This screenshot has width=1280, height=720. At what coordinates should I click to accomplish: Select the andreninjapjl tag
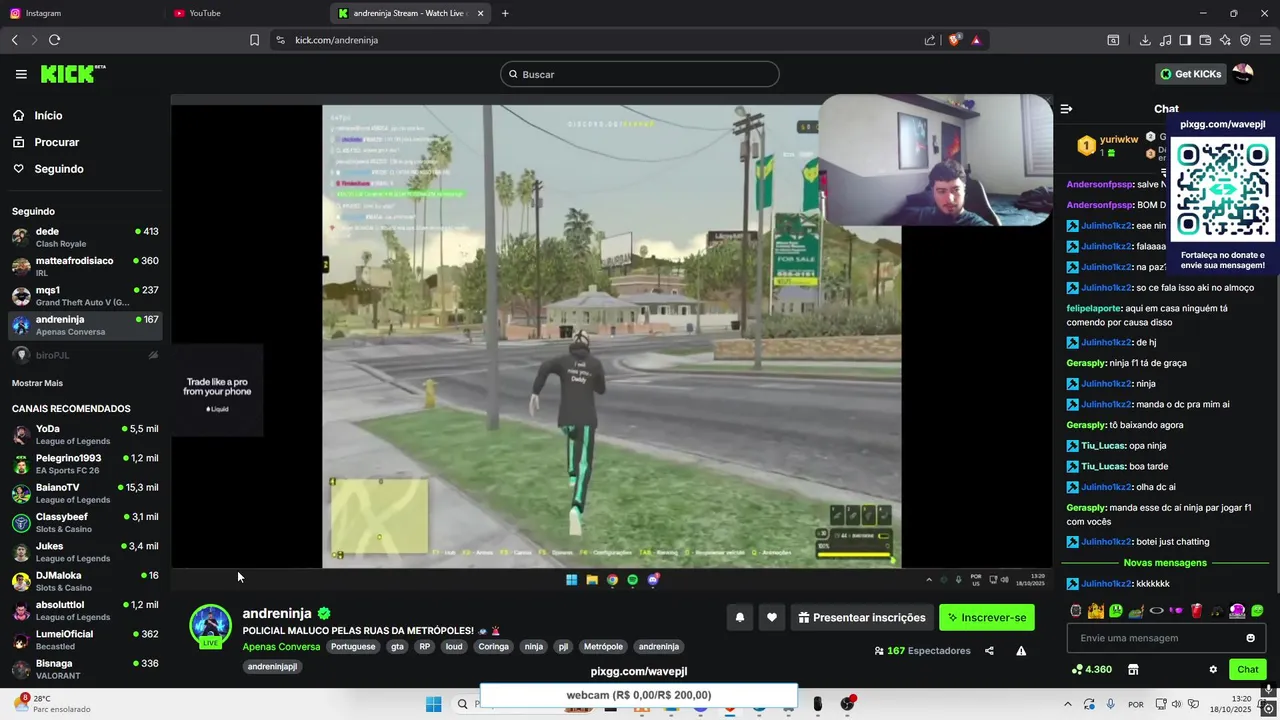[272, 667]
